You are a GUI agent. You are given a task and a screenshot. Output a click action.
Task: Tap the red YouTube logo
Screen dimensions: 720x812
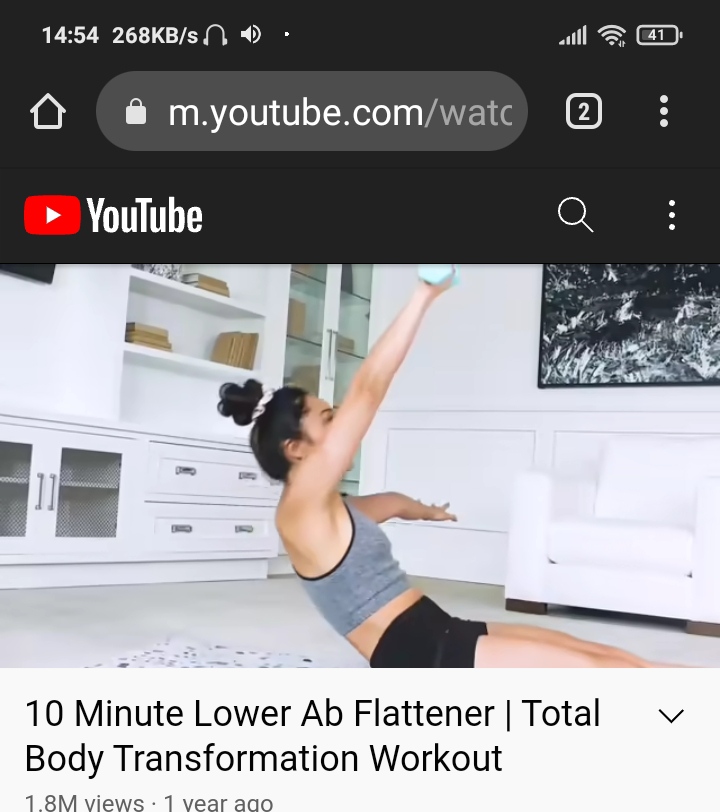pyautogui.click(x=113, y=215)
